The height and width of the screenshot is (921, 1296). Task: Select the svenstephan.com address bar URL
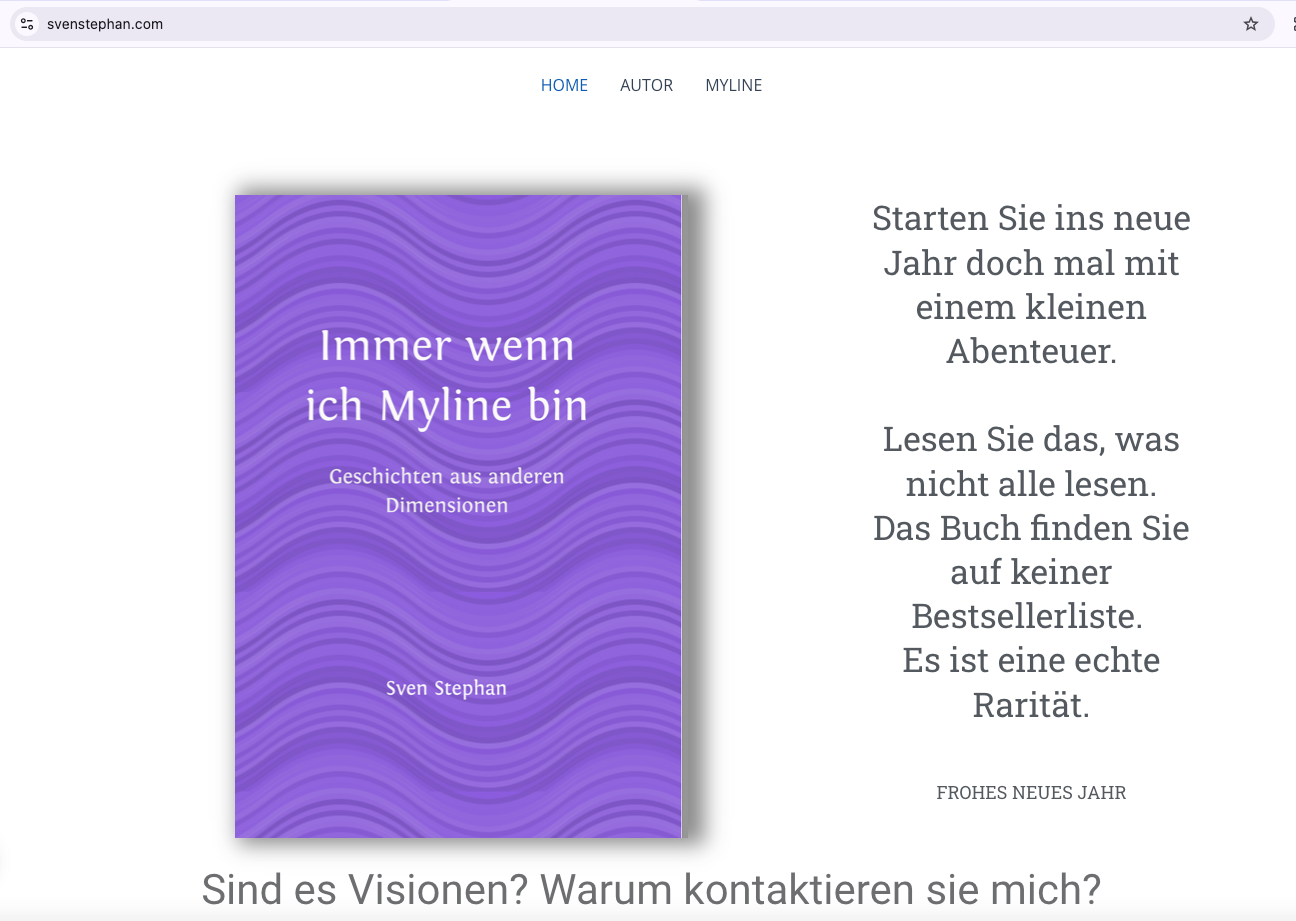point(105,24)
